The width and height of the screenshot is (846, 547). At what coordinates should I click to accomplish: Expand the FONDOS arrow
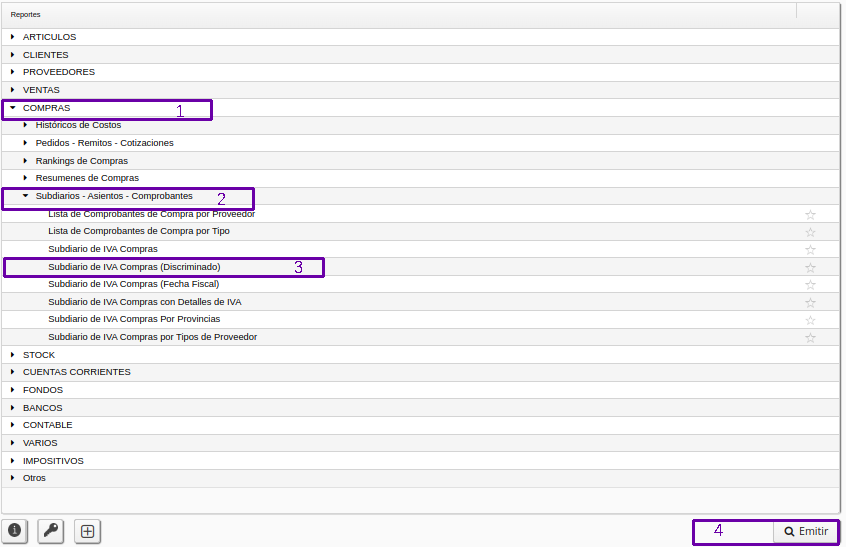pyautogui.click(x=12, y=389)
